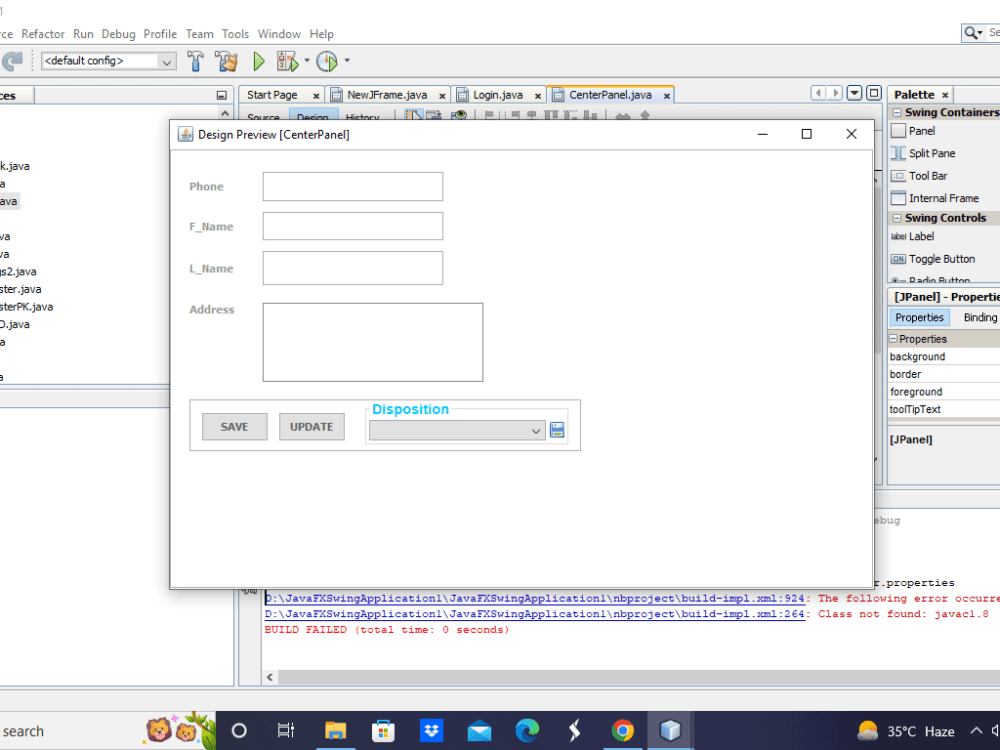This screenshot has height=750, width=1000.
Task: Open the Refactor menu
Action: coord(42,33)
